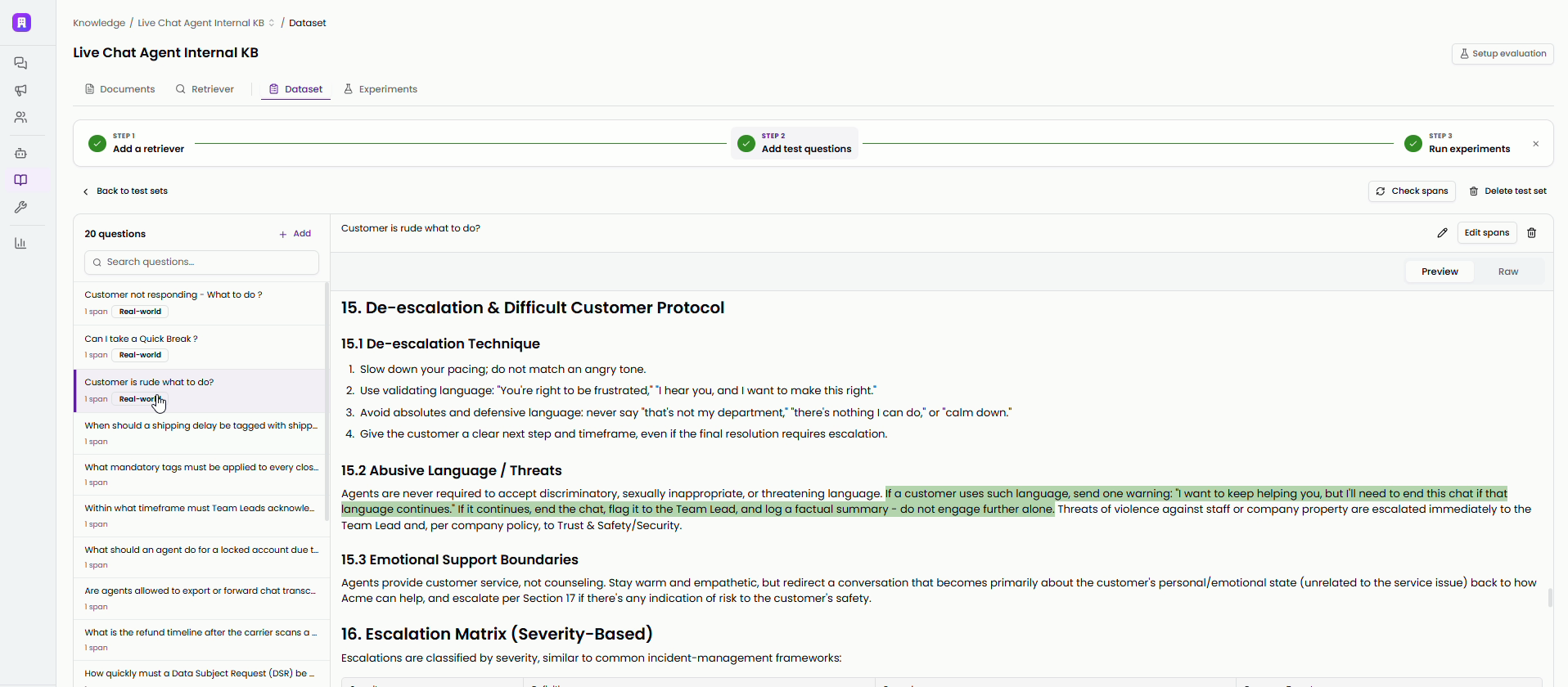This screenshot has height=687, width=1568.
Task: Click the Step 3 green checkmark
Action: click(x=1413, y=143)
